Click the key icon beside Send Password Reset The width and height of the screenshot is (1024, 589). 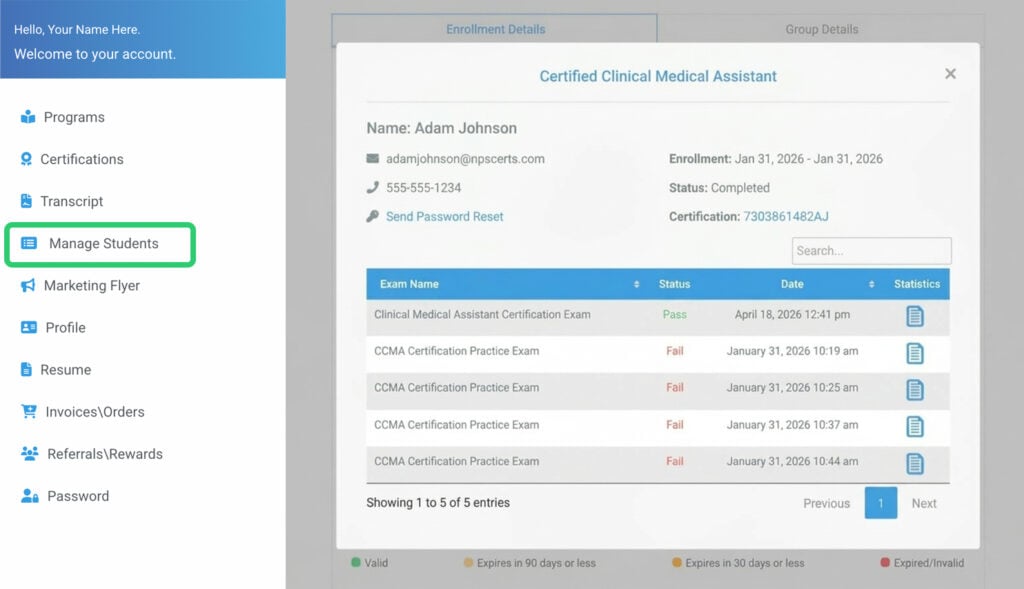click(372, 216)
